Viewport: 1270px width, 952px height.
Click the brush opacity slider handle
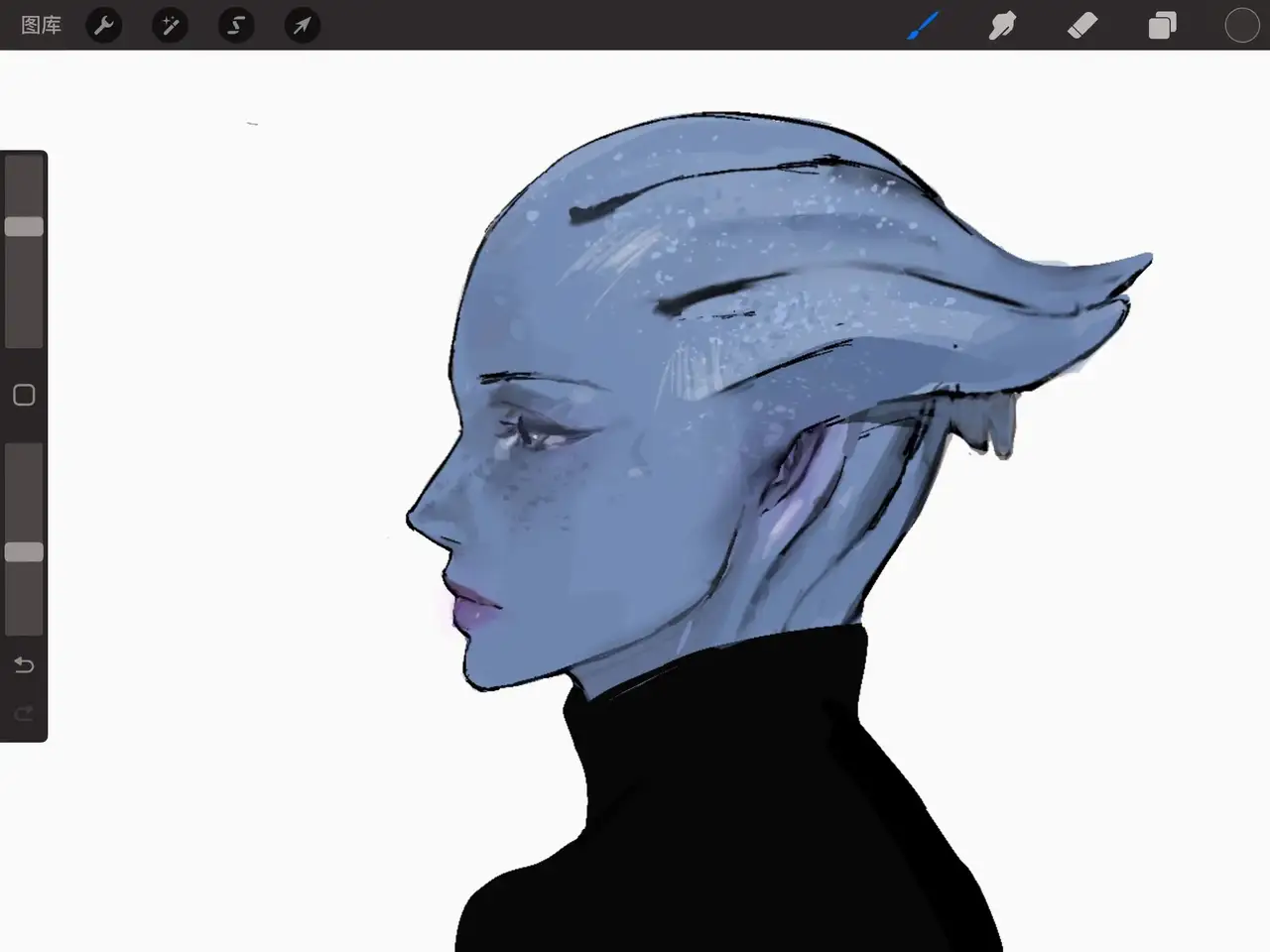(x=24, y=552)
